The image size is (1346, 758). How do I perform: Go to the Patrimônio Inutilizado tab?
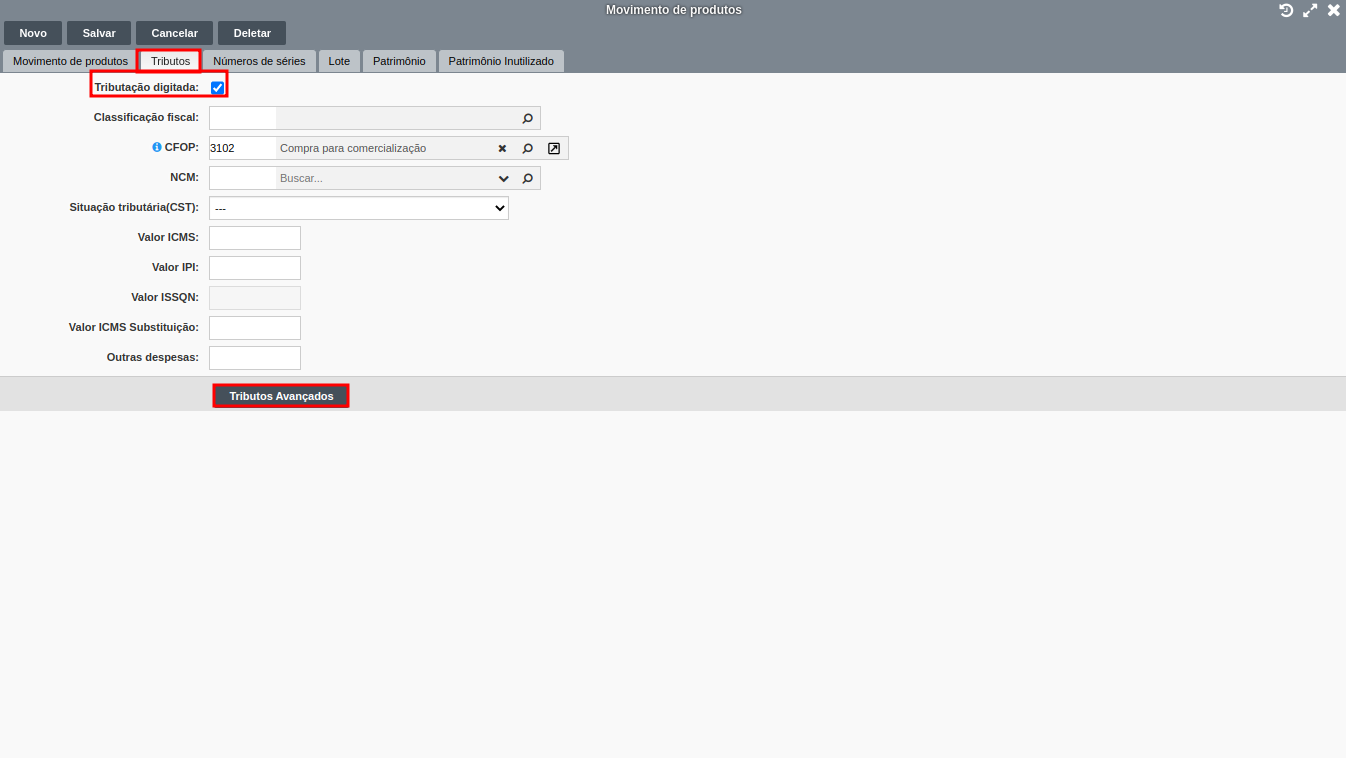(x=500, y=61)
